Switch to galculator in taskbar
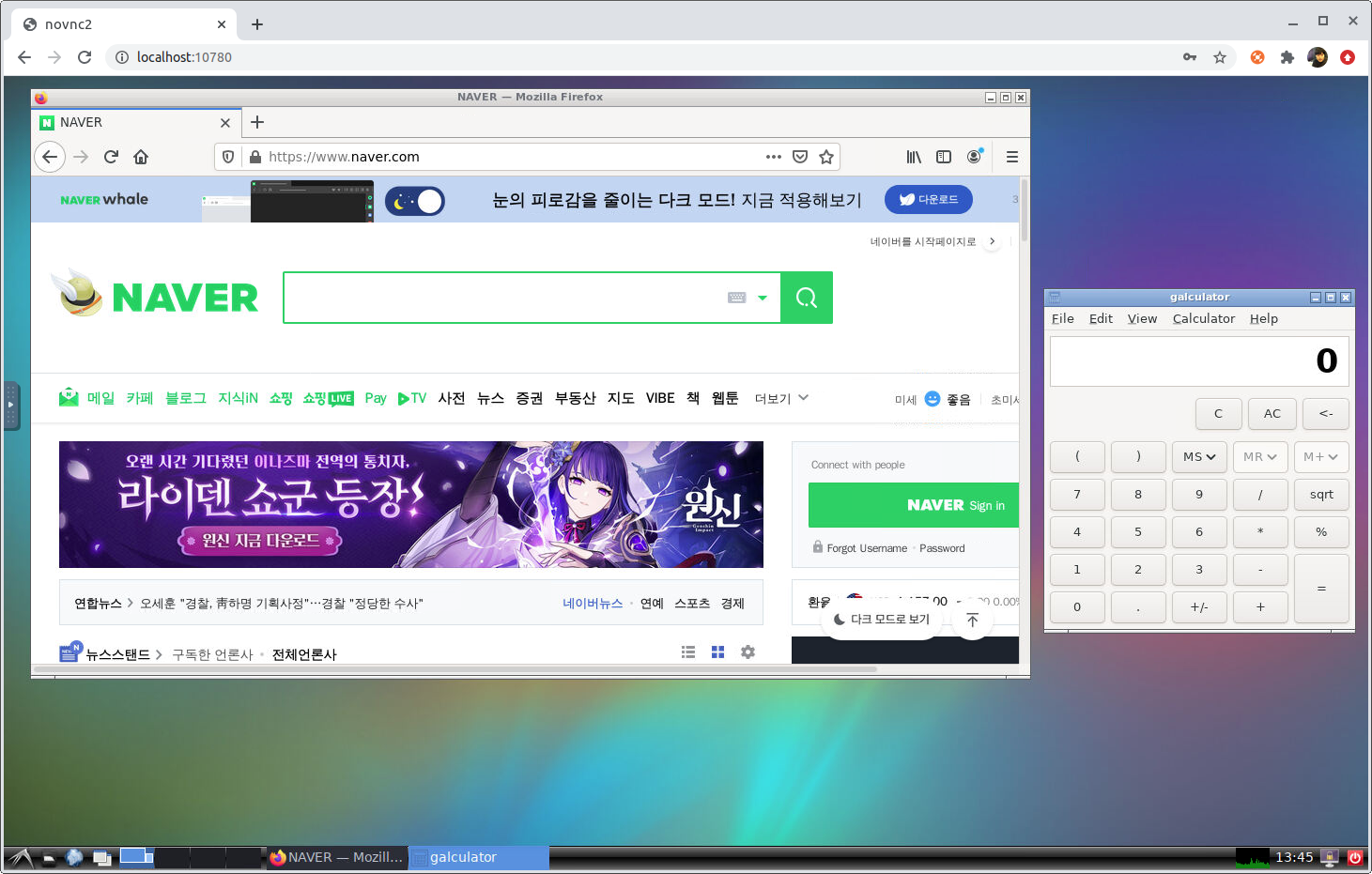 click(479, 857)
